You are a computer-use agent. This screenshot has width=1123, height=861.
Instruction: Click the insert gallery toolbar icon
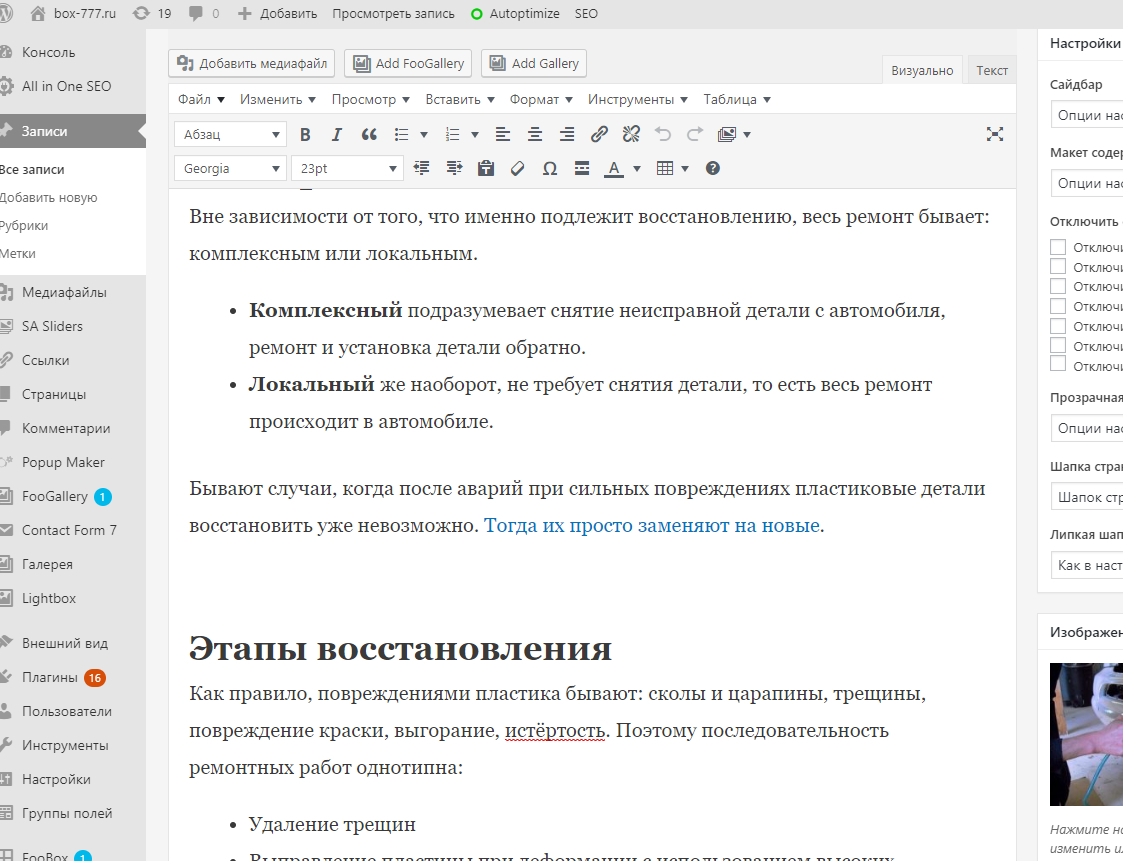tap(727, 134)
